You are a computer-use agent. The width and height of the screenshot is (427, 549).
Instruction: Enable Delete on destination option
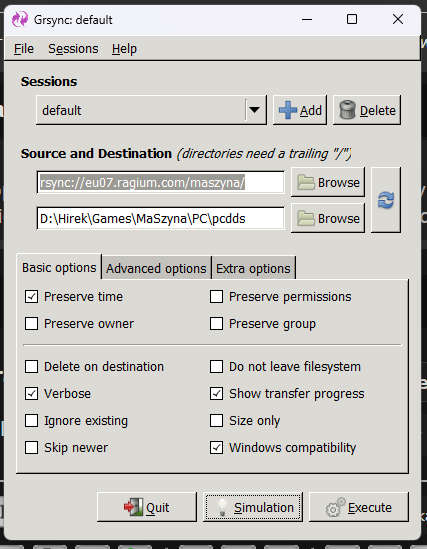(32, 367)
